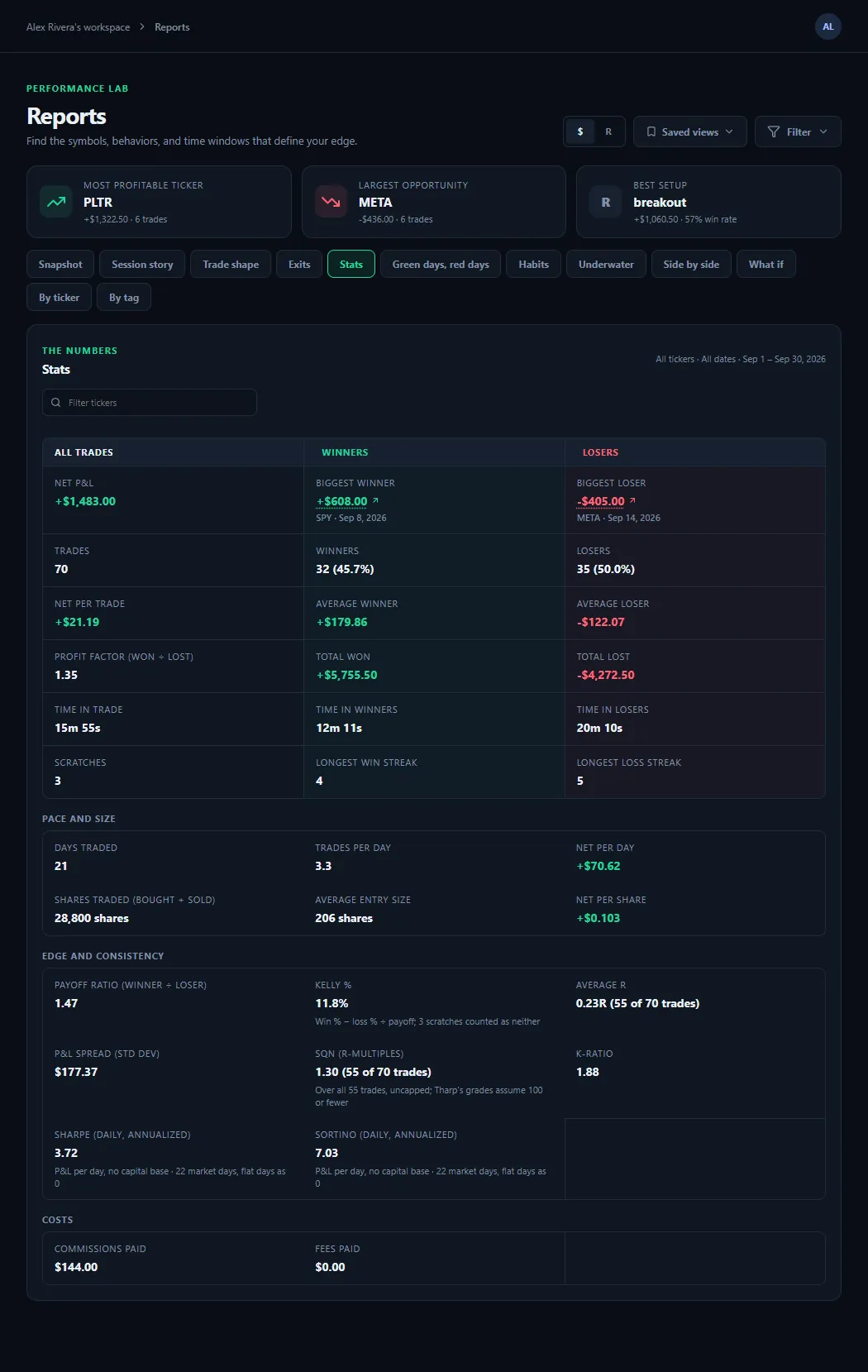This screenshot has width=868, height=1372.
Task: Click the K-ratio value 1.88
Action: coord(588,1072)
